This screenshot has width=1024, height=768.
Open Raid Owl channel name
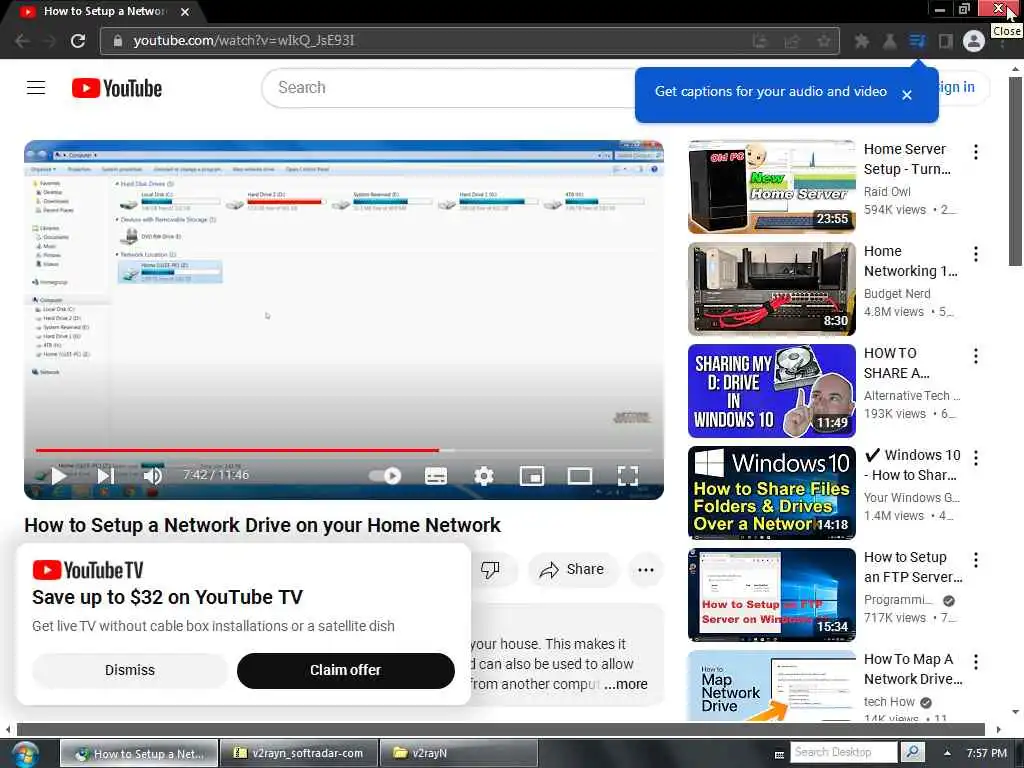887,191
